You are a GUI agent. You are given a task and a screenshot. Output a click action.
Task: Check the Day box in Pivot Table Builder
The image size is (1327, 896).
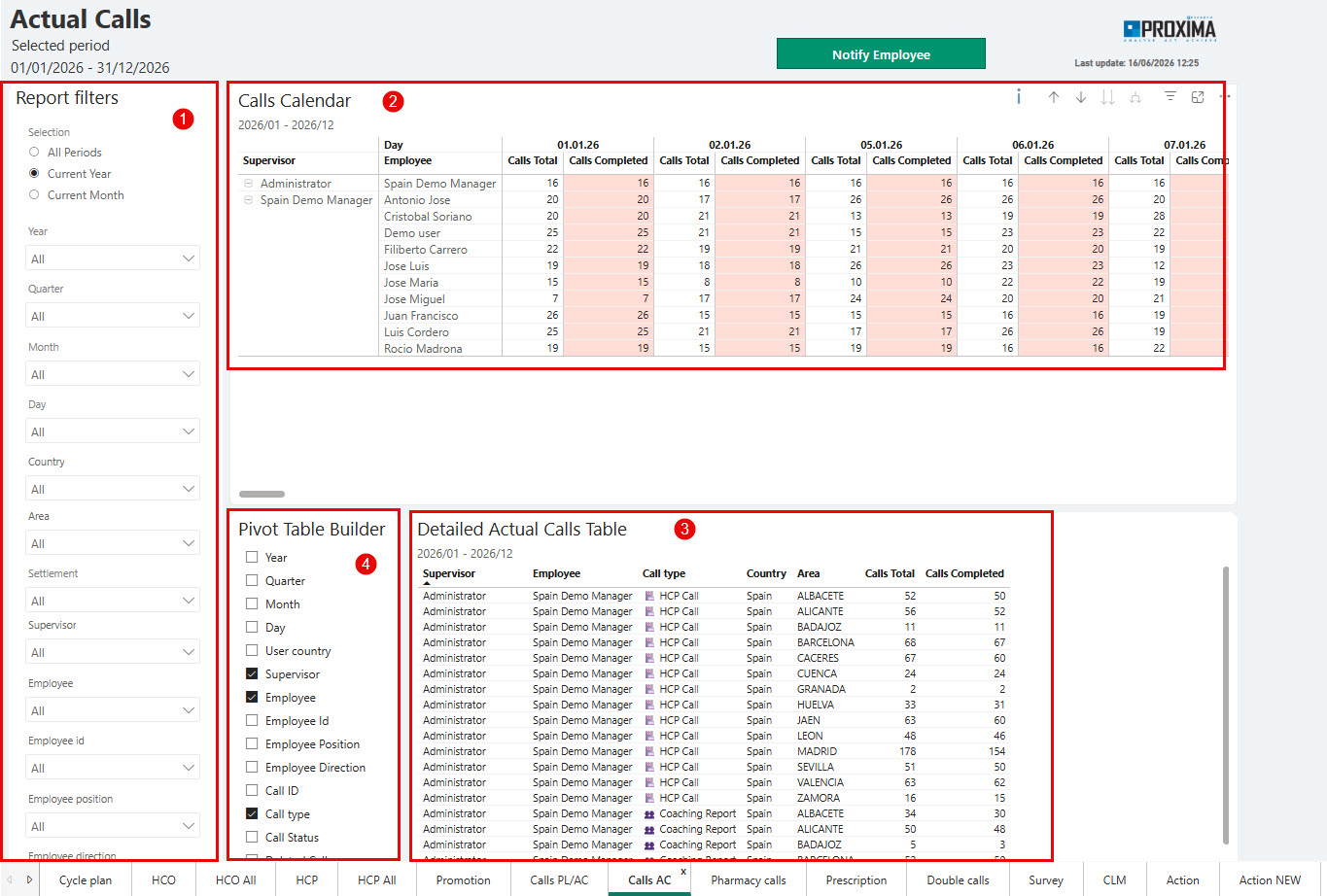click(x=252, y=628)
